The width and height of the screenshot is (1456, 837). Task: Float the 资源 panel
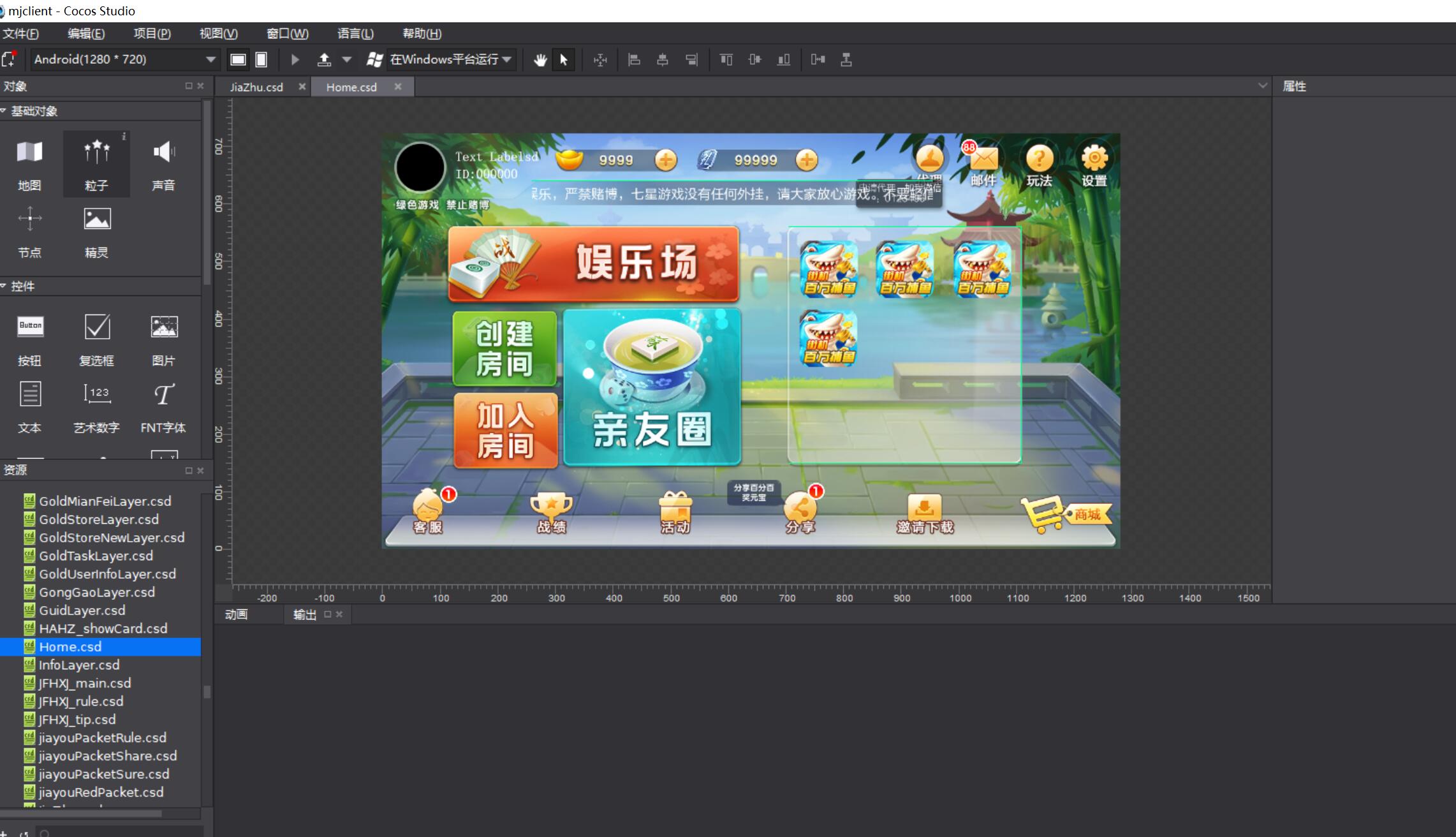189,470
